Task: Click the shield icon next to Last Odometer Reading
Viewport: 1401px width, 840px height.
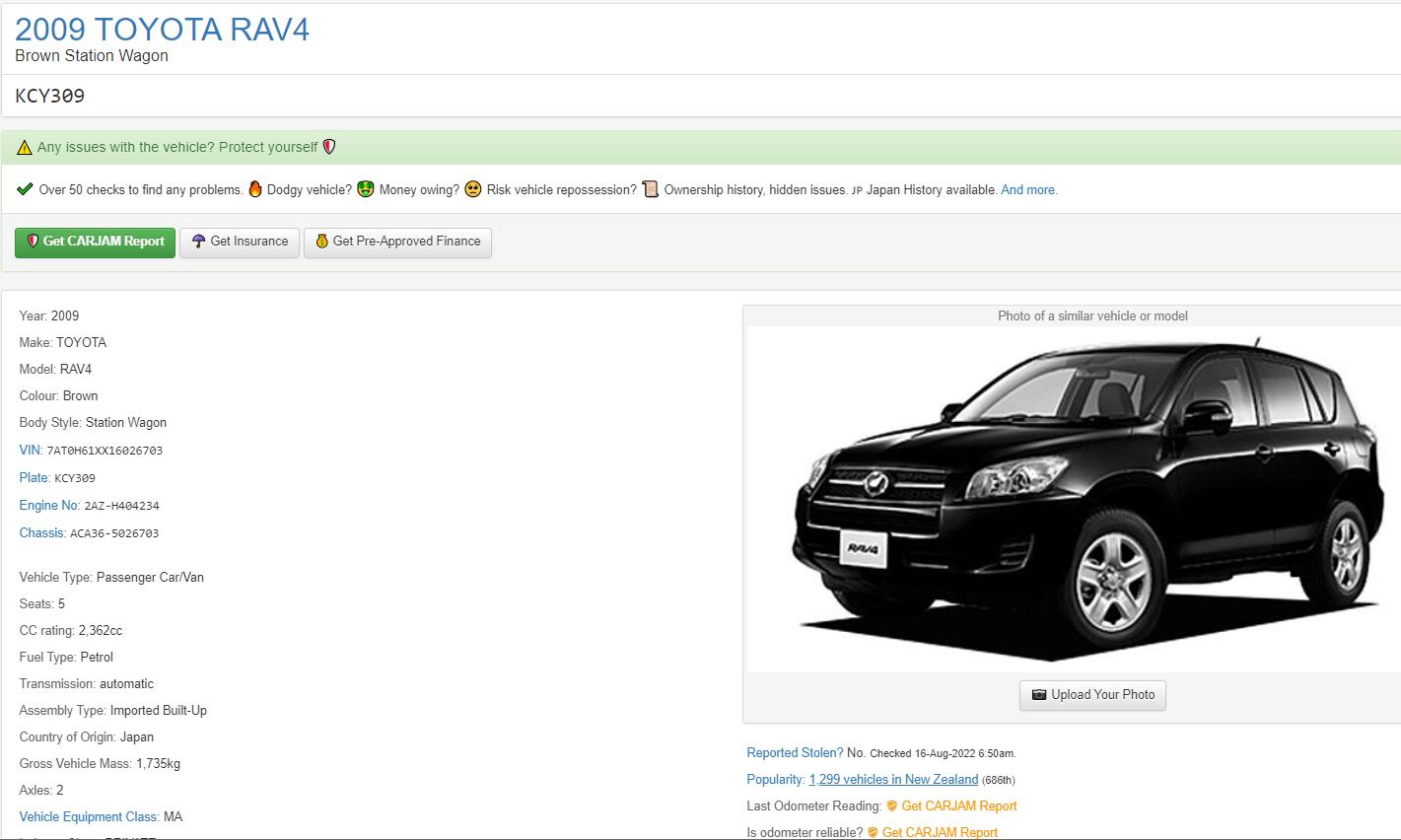Action: point(891,806)
